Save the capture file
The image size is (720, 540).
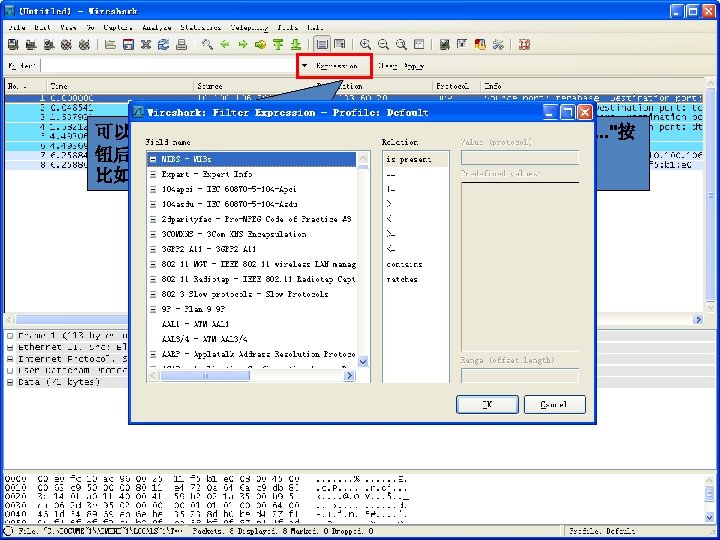tap(128, 45)
